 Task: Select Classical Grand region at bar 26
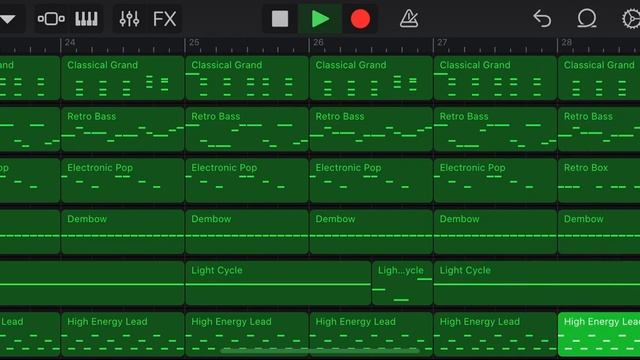coord(371,78)
